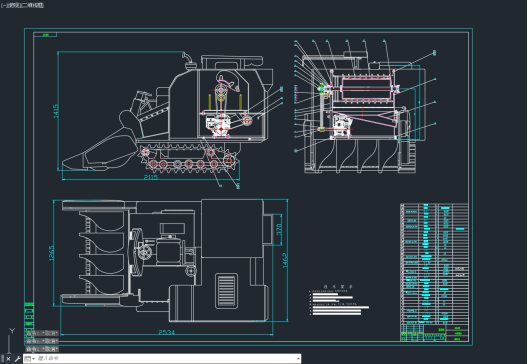Click the engine in the side view

(x=218, y=125)
